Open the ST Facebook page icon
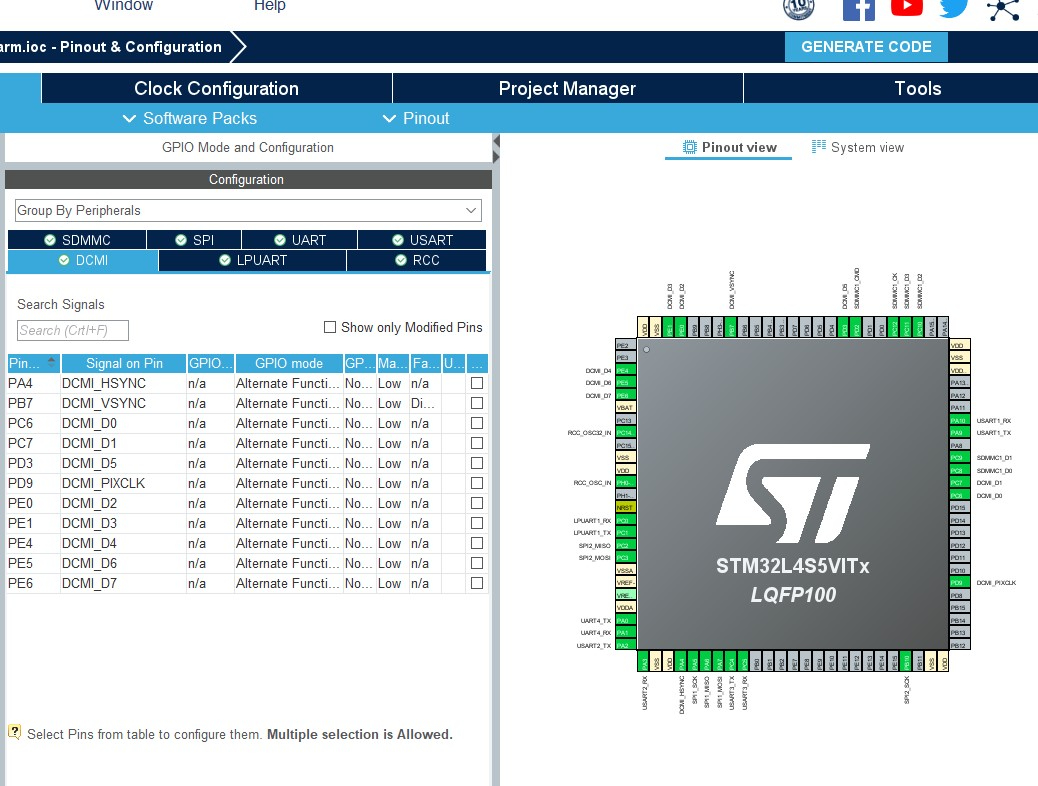This screenshot has width=1038, height=786. point(859,9)
